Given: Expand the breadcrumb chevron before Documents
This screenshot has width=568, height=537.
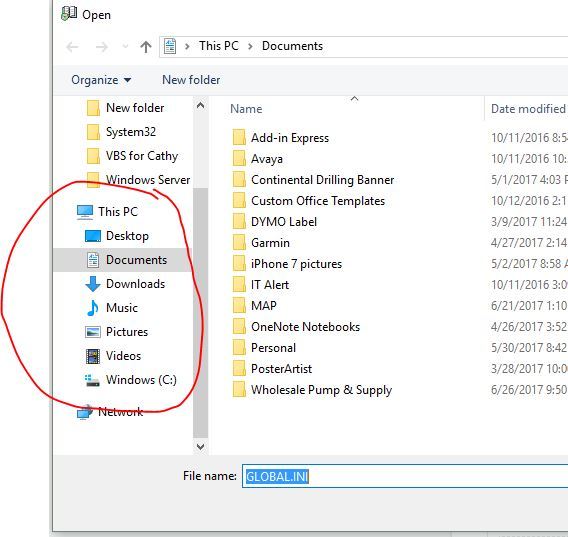Looking at the screenshot, I should pyautogui.click(x=250, y=46).
